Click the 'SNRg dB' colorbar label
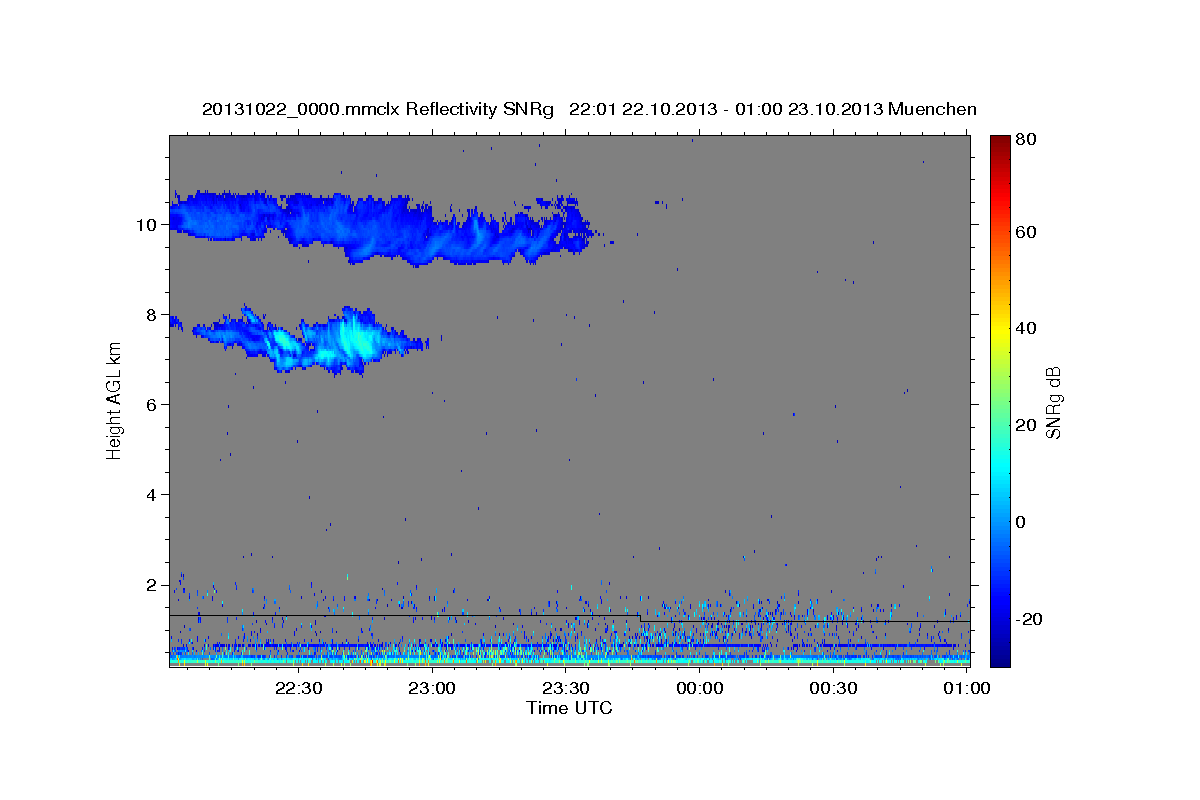The height and width of the screenshot is (800, 1200). click(x=1053, y=403)
